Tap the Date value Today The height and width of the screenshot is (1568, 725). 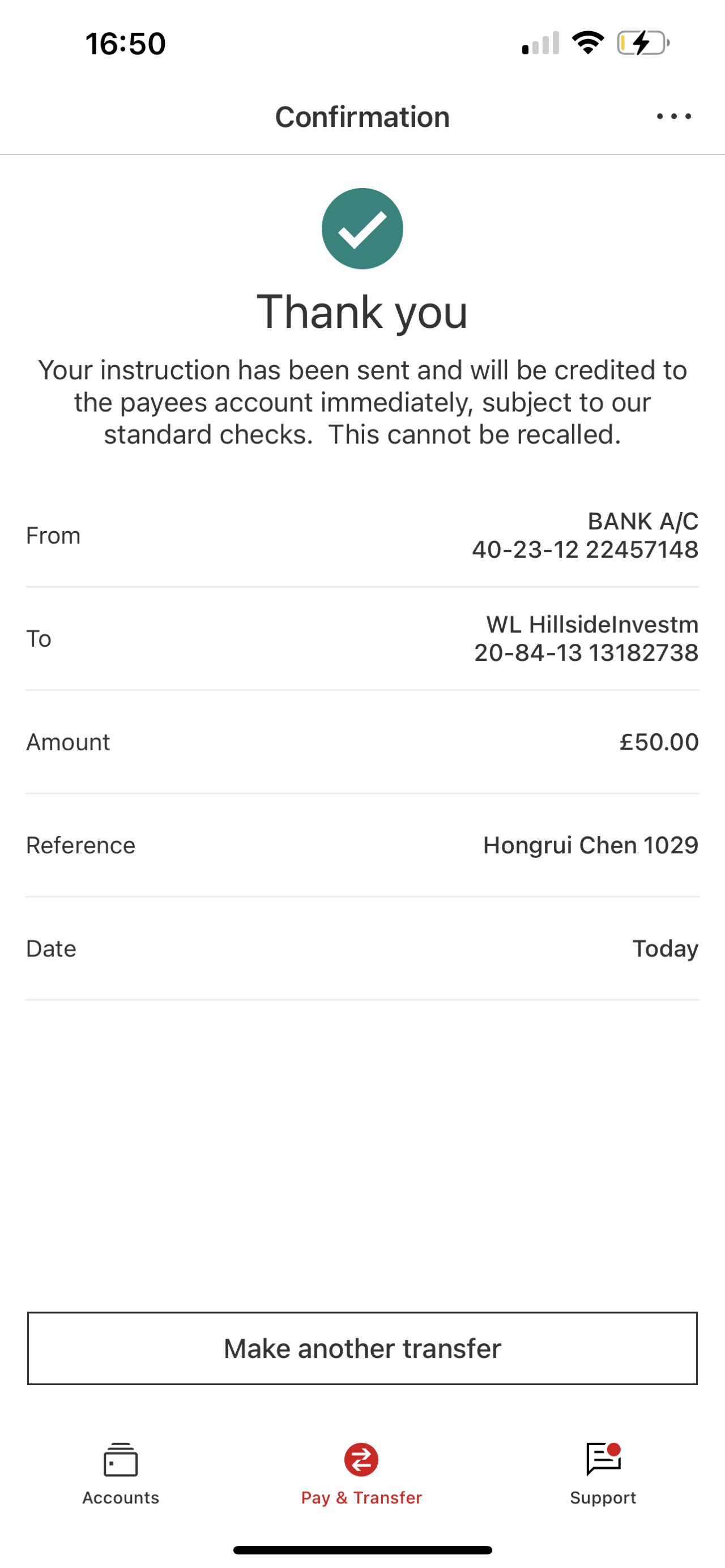pos(666,949)
